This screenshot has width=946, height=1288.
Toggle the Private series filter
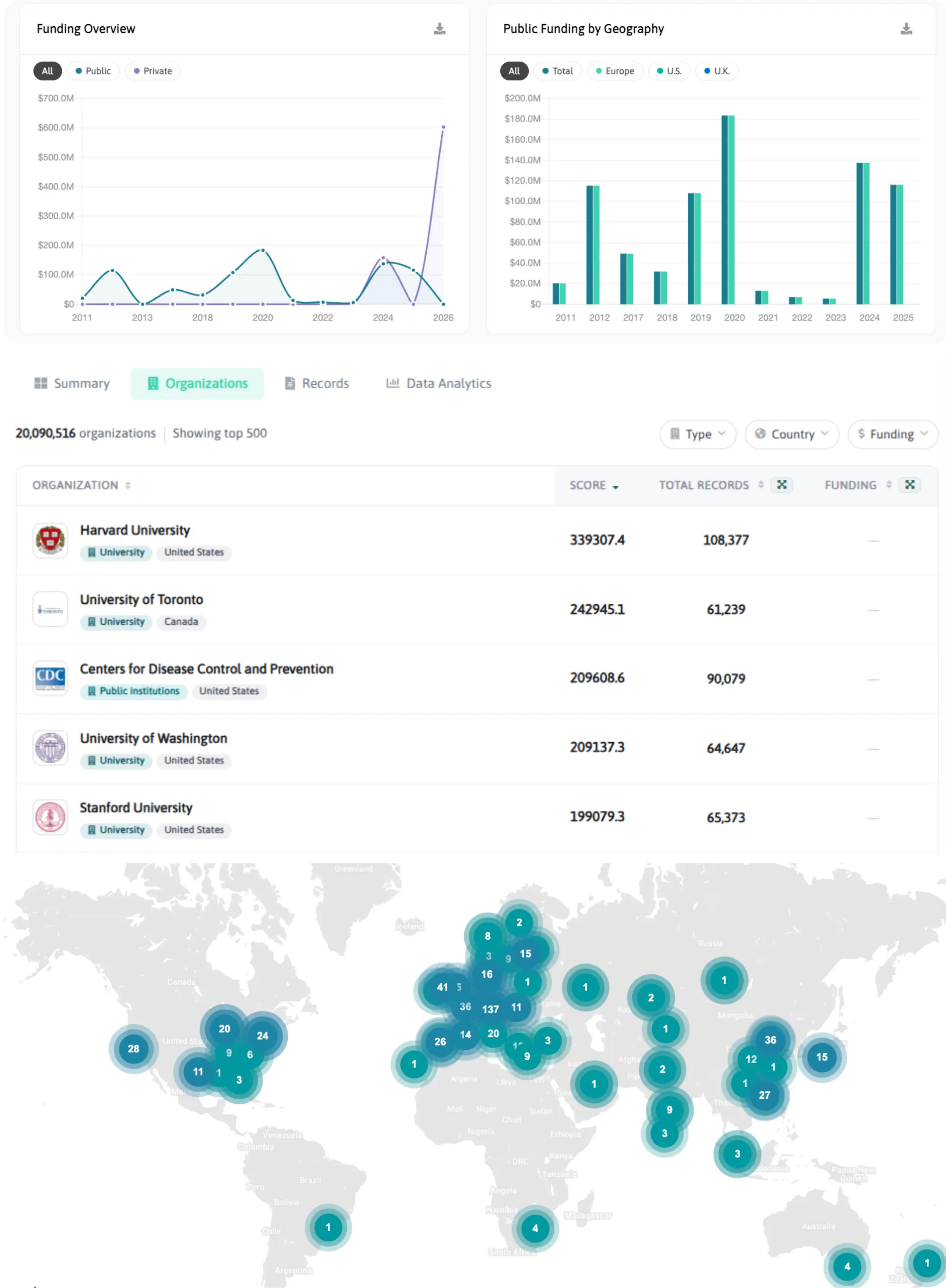[x=152, y=71]
